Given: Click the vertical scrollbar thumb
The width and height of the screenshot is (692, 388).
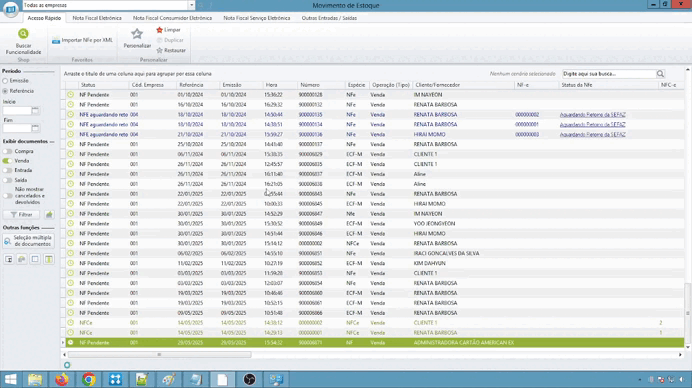Looking at the screenshot, I should [688, 313].
